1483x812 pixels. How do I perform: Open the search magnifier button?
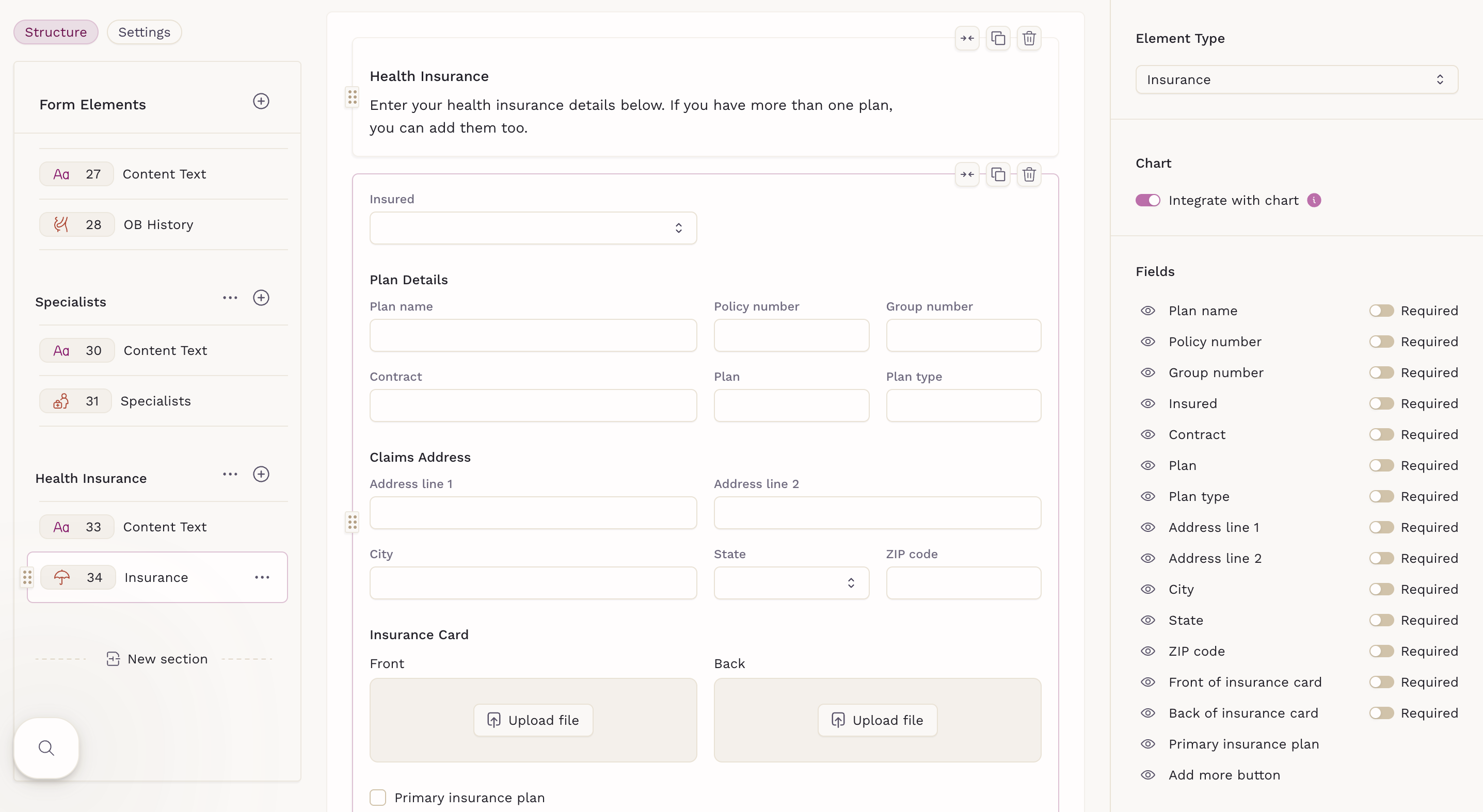point(46,748)
